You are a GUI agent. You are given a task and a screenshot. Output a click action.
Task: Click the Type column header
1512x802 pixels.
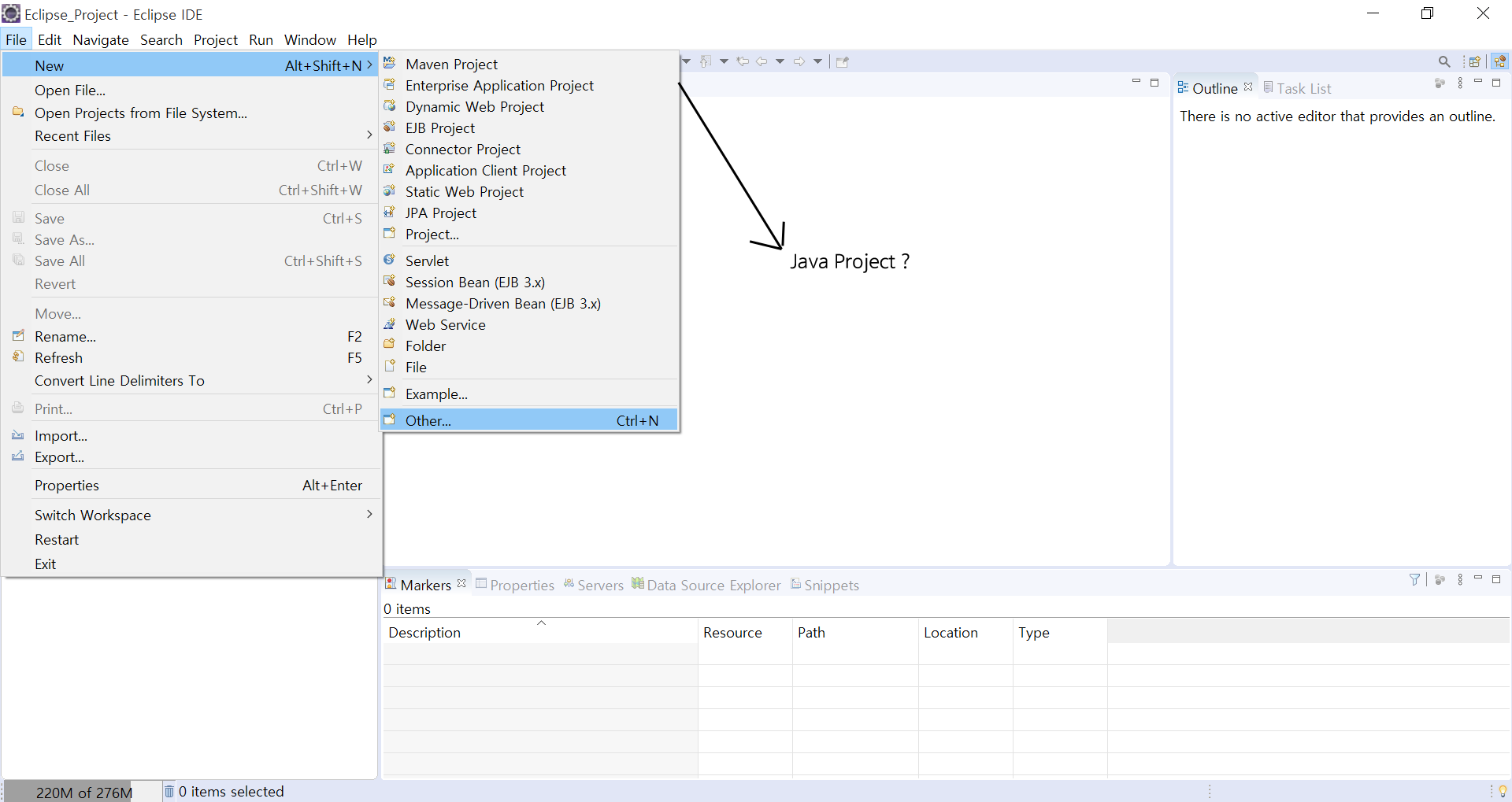tap(1060, 632)
